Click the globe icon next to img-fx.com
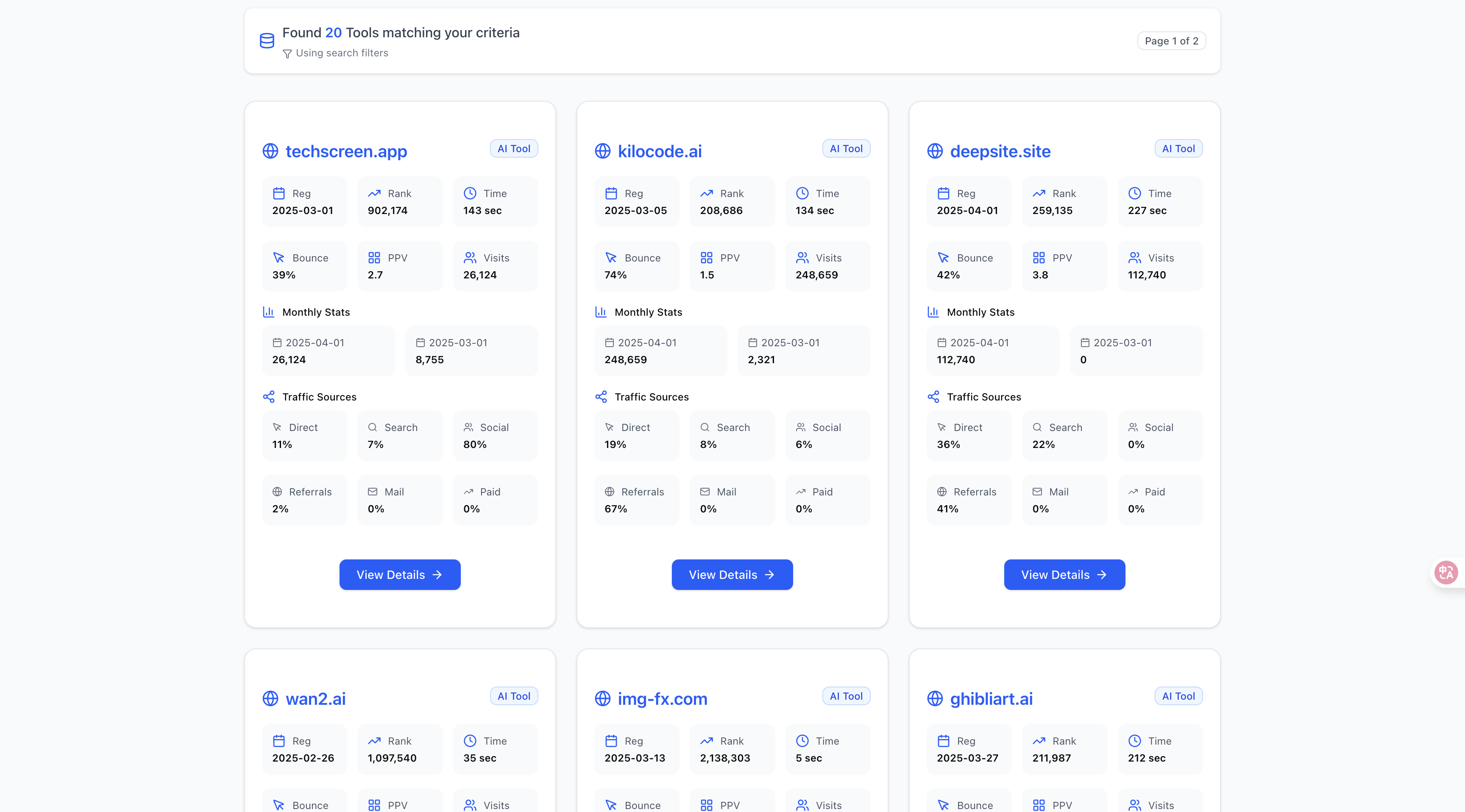This screenshot has height=812, width=1465. (x=602, y=698)
